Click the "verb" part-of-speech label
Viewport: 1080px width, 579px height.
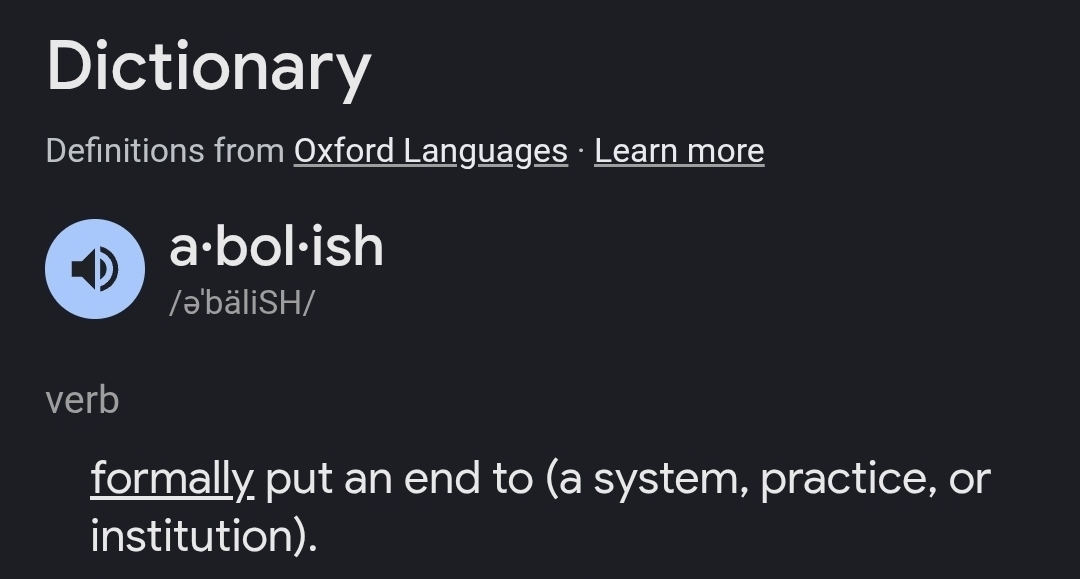(x=82, y=400)
